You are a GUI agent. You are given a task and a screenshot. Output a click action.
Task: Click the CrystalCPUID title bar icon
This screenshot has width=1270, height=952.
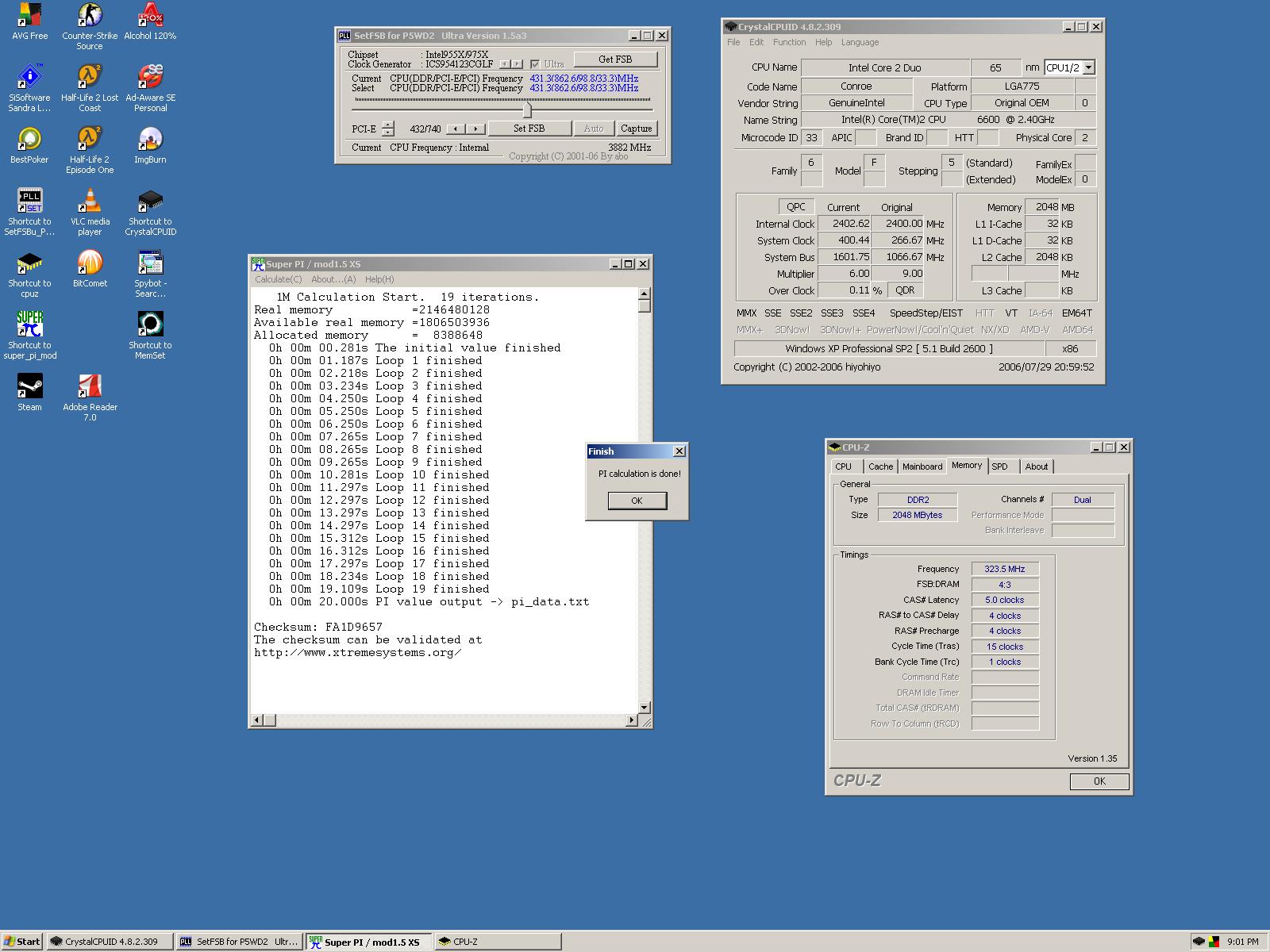click(x=731, y=27)
